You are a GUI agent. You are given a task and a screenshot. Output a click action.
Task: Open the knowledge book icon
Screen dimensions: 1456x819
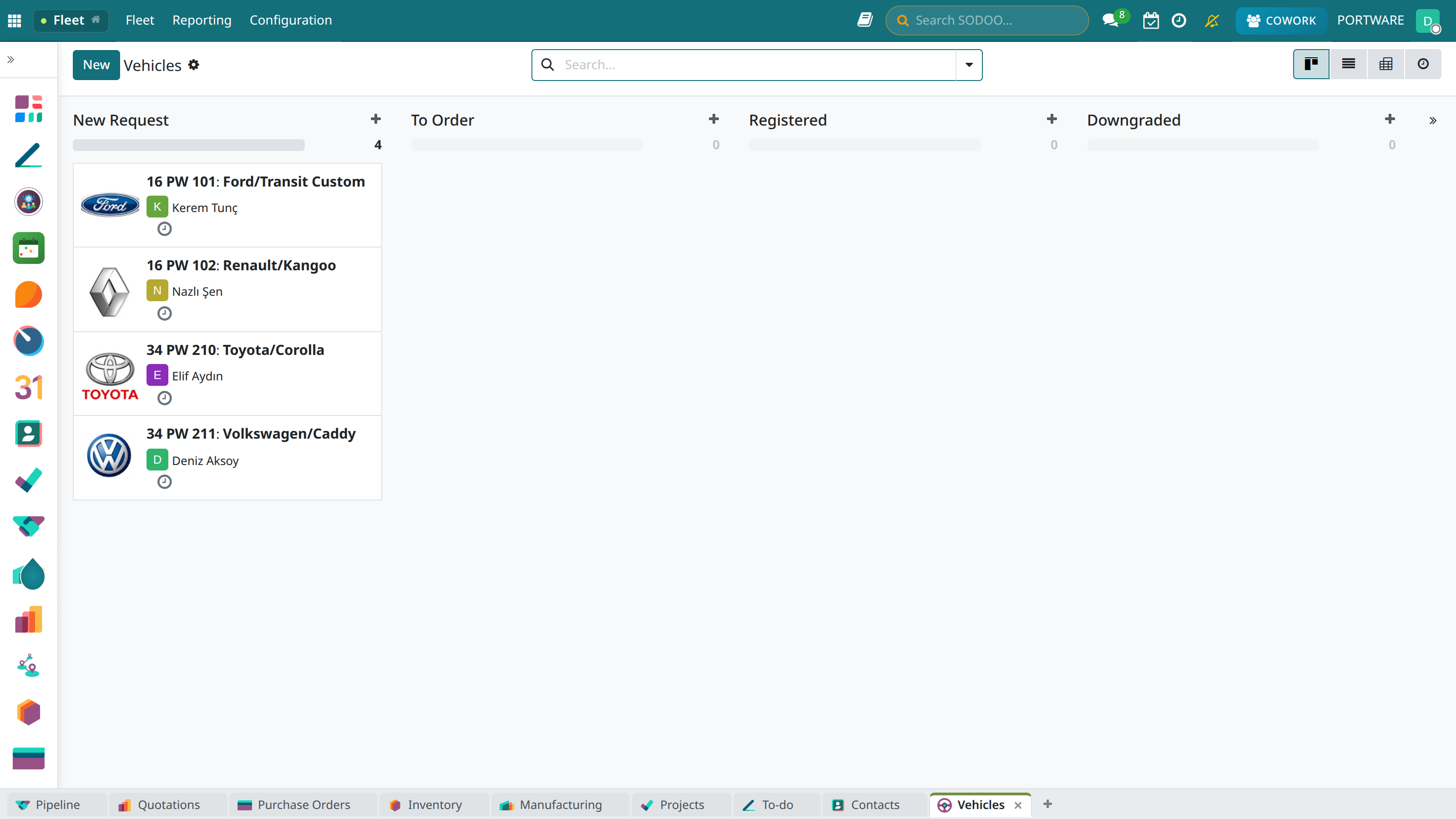point(865,20)
